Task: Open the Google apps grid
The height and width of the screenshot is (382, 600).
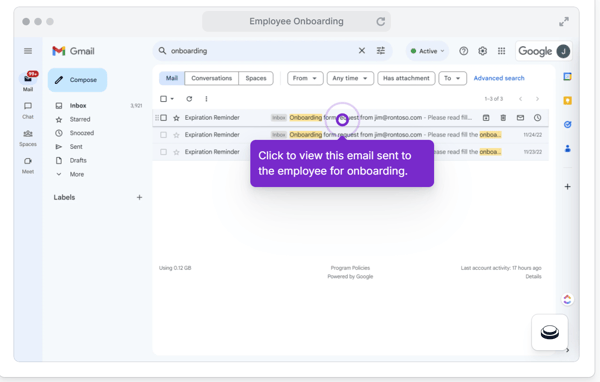Action: (501, 51)
